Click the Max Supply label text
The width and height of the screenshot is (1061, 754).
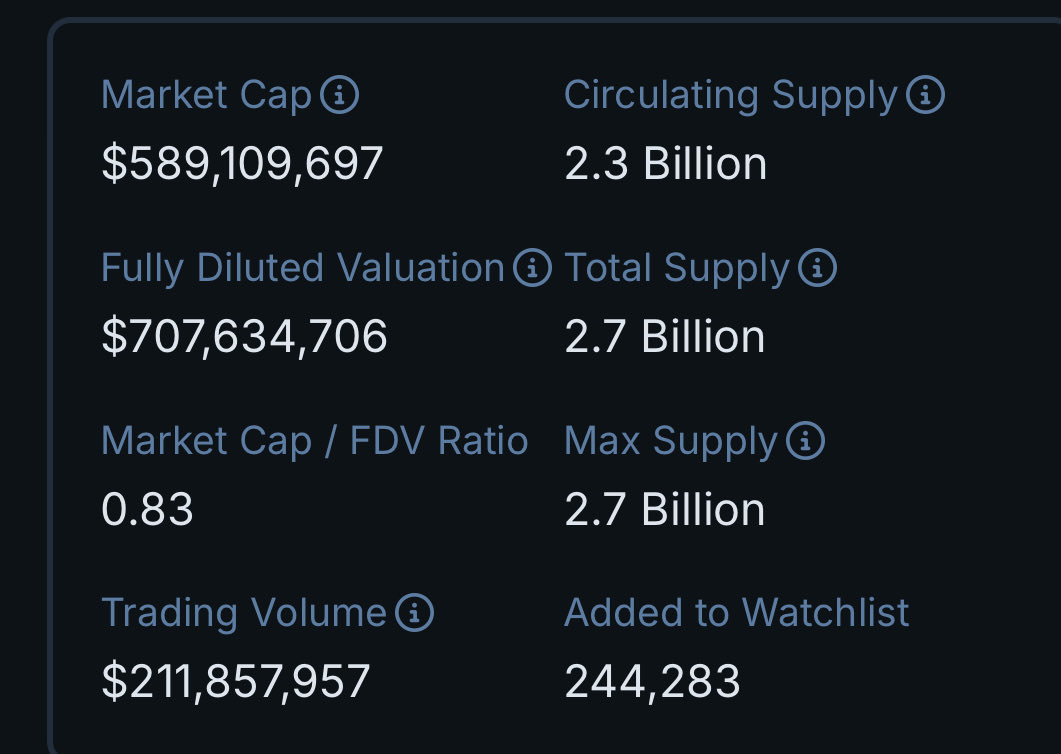click(671, 441)
